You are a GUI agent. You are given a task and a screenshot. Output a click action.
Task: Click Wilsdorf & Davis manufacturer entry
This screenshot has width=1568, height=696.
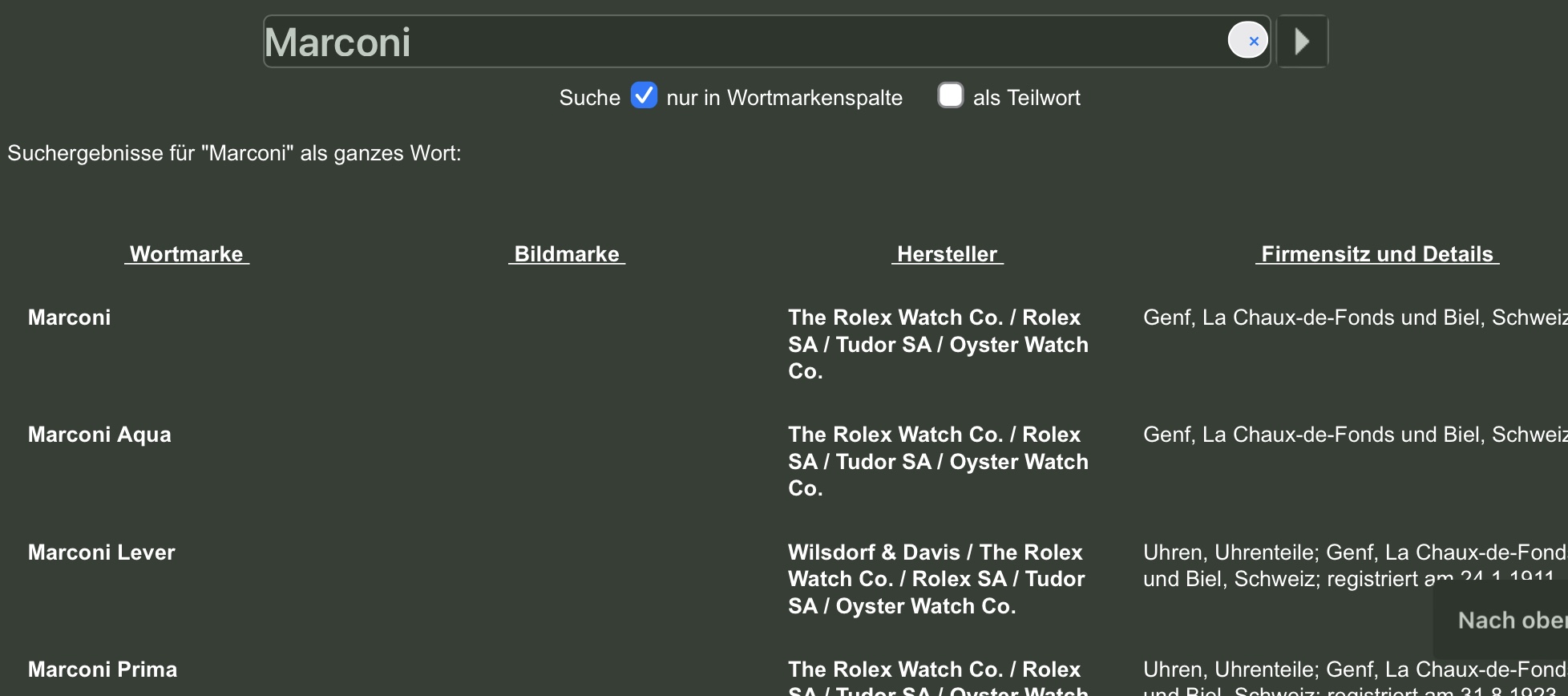click(x=936, y=579)
